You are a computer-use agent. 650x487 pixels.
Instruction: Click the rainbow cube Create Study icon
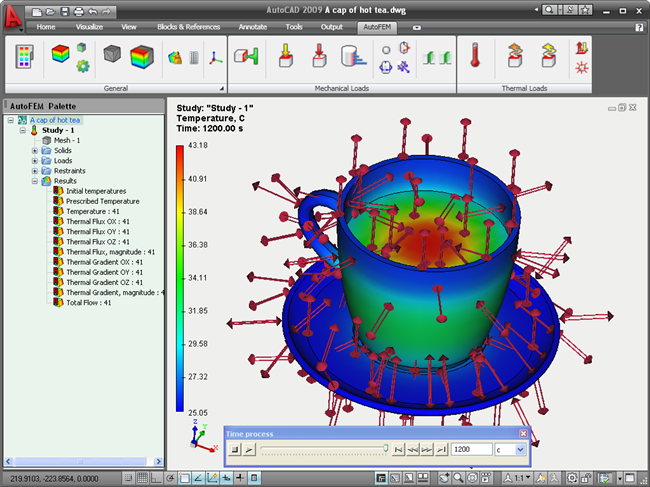click(x=61, y=54)
